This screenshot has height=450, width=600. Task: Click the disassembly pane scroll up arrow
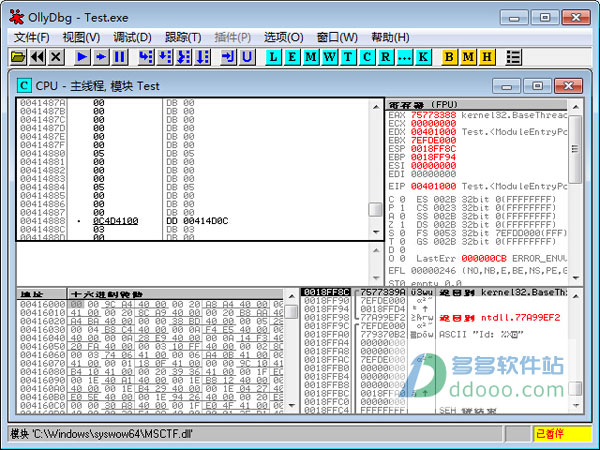(376, 107)
